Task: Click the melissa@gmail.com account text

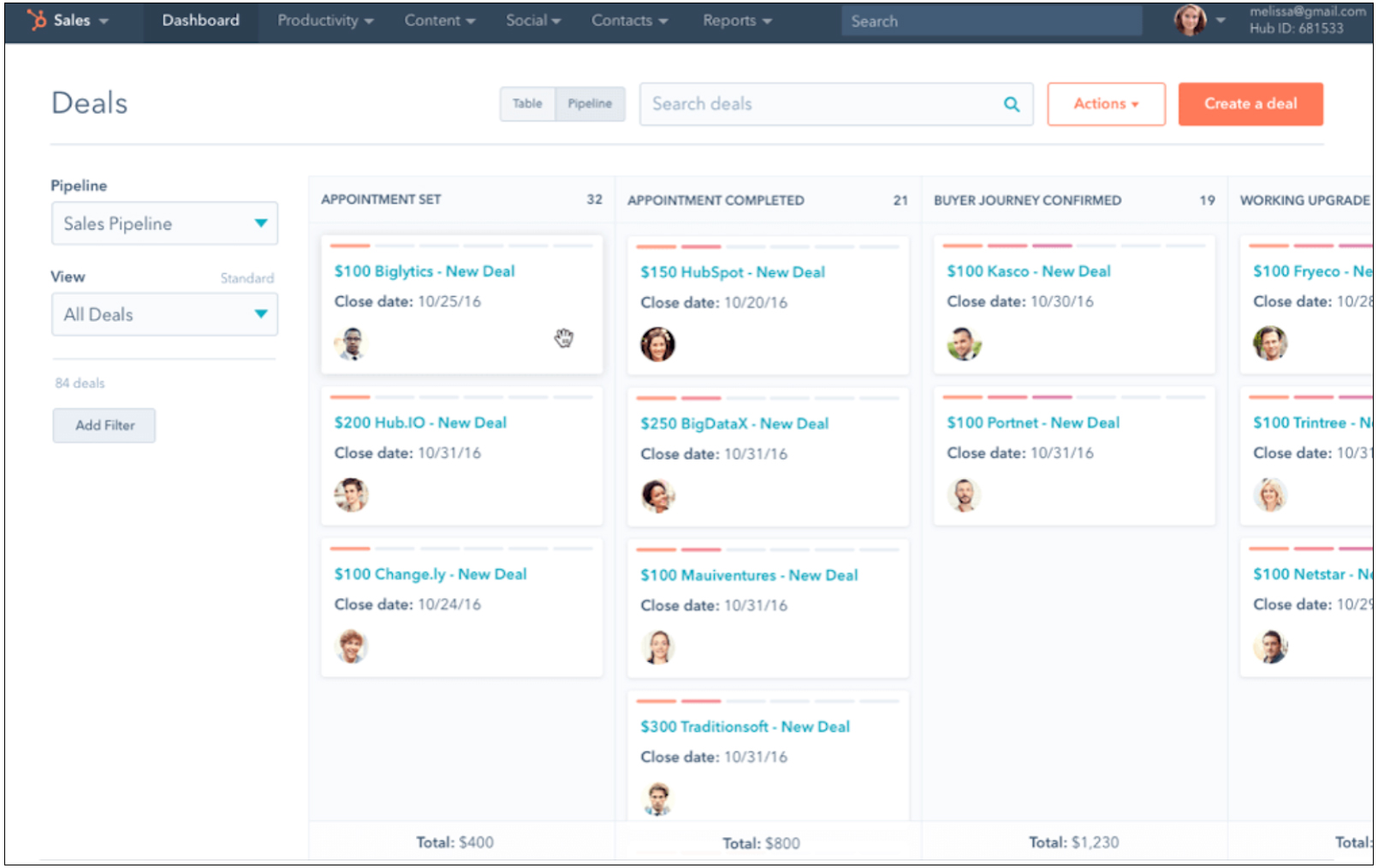Action: (1308, 11)
